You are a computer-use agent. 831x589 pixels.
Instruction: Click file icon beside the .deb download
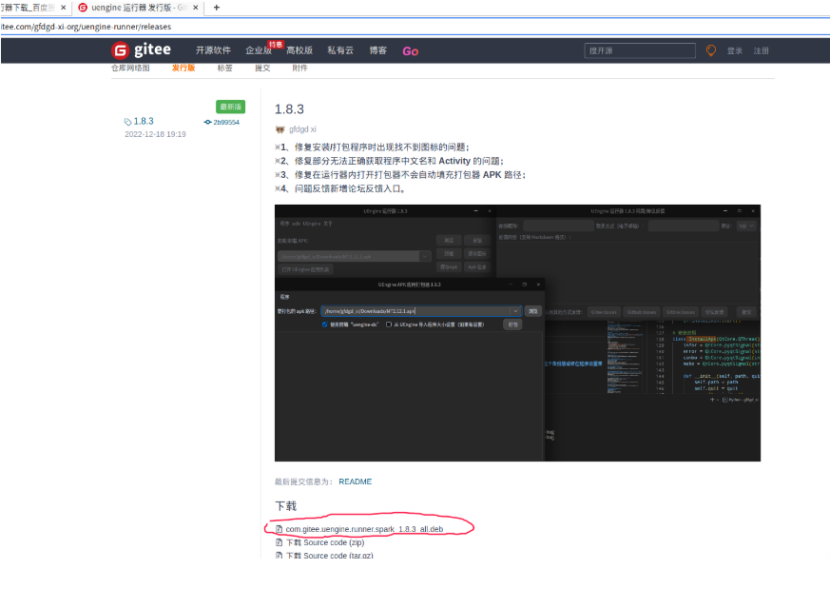pyautogui.click(x=279, y=528)
